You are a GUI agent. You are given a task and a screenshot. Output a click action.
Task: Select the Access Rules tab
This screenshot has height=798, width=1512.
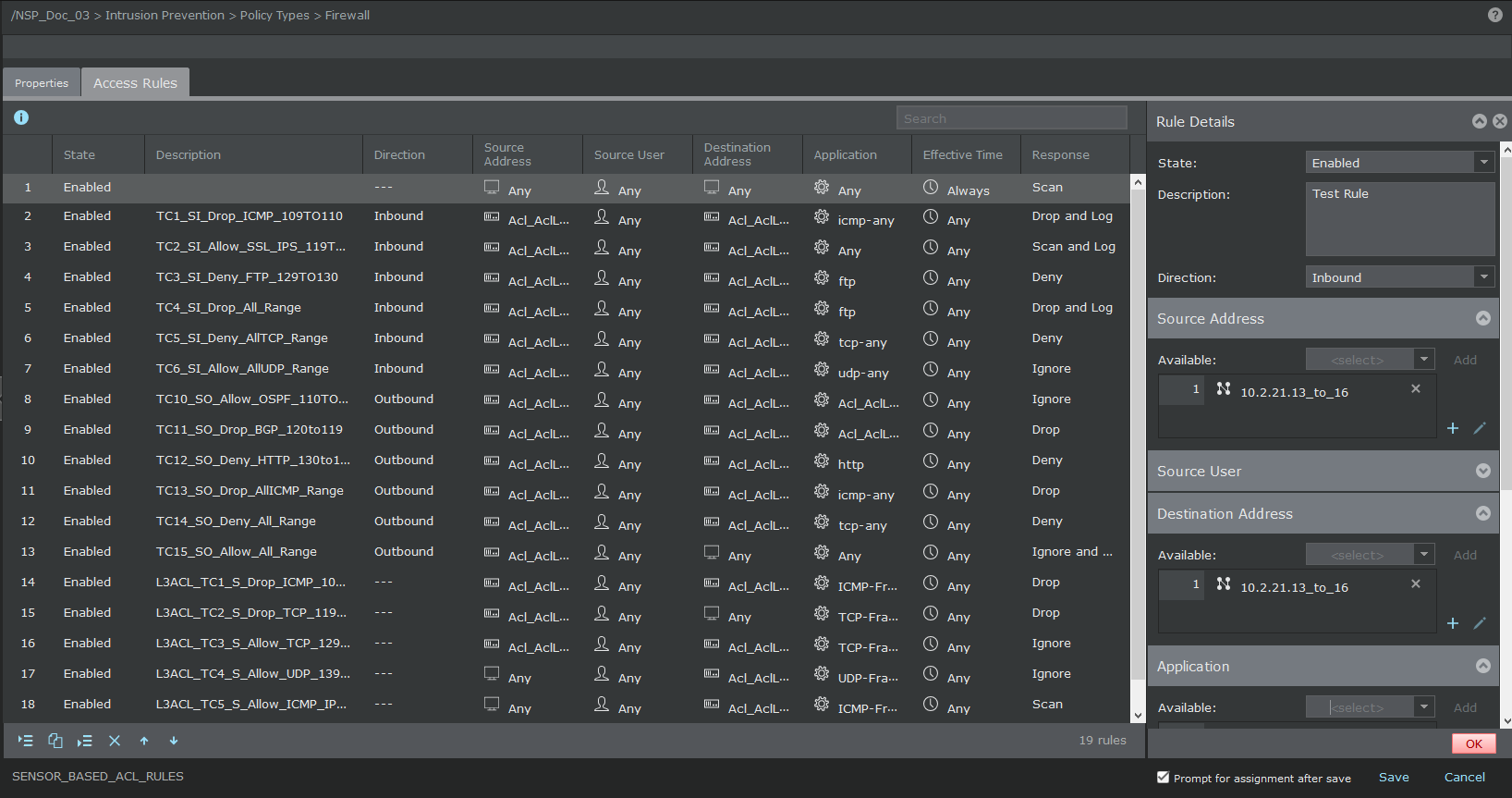coord(135,83)
